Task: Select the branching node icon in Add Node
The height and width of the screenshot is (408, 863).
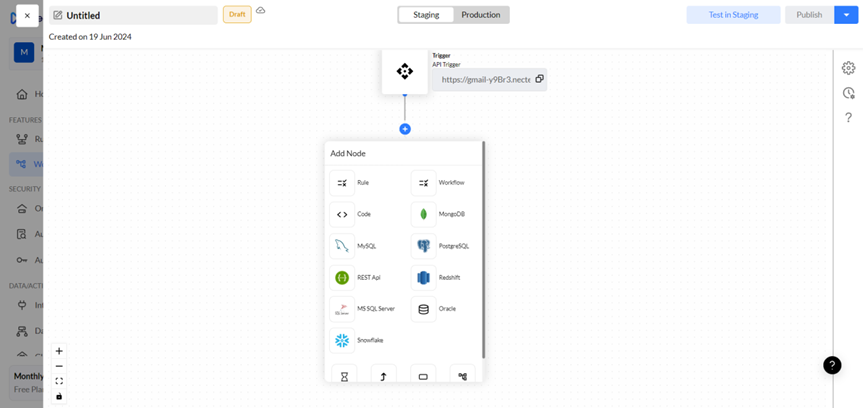Action: pos(463,374)
